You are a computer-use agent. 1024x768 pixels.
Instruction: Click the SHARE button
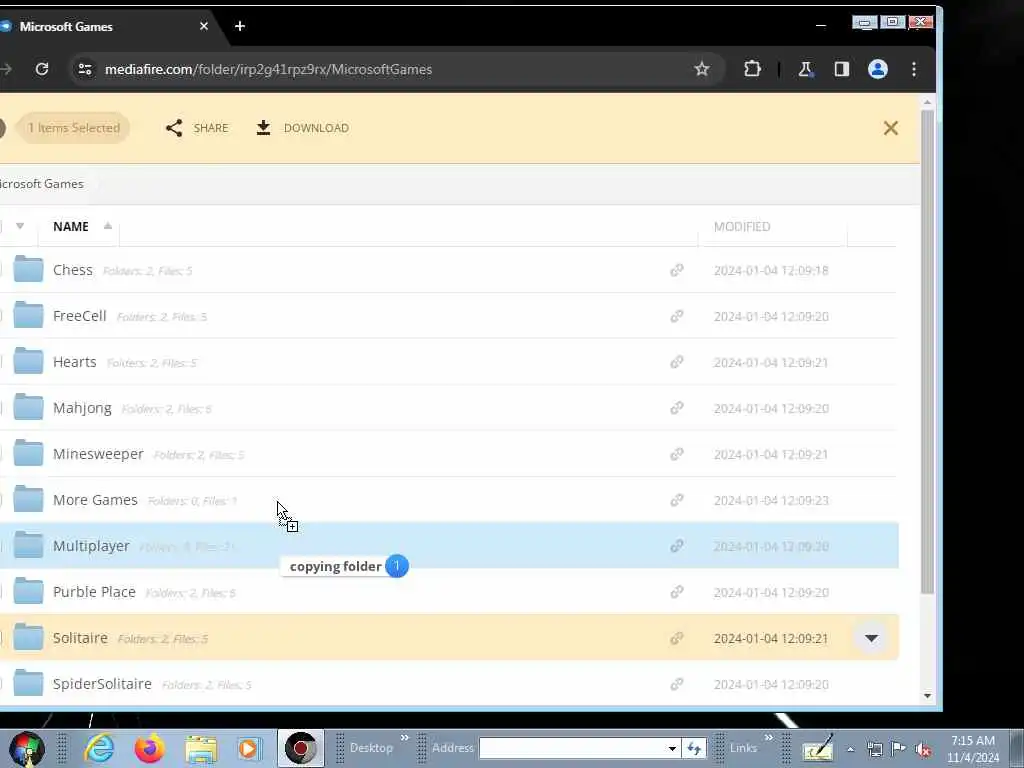(197, 128)
